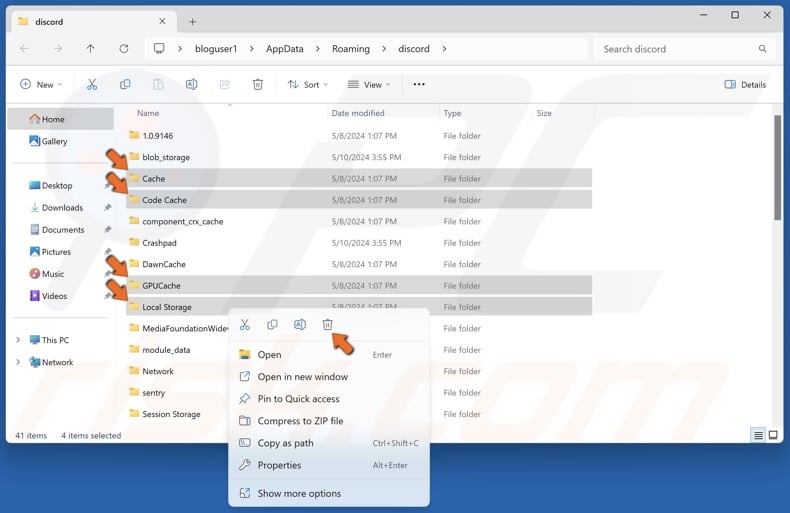The height and width of the screenshot is (513, 790).
Task: Select Home in the navigation pane
Action: pos(60,119)
